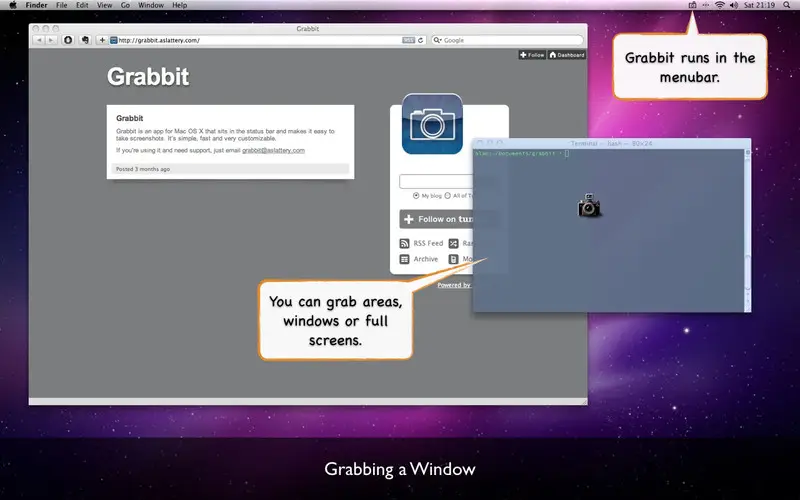The height and width of the screenshot is (500, 800).
Task: Add bookmark with the plus button
Action: pyautogui.click(x=102, y=40)
